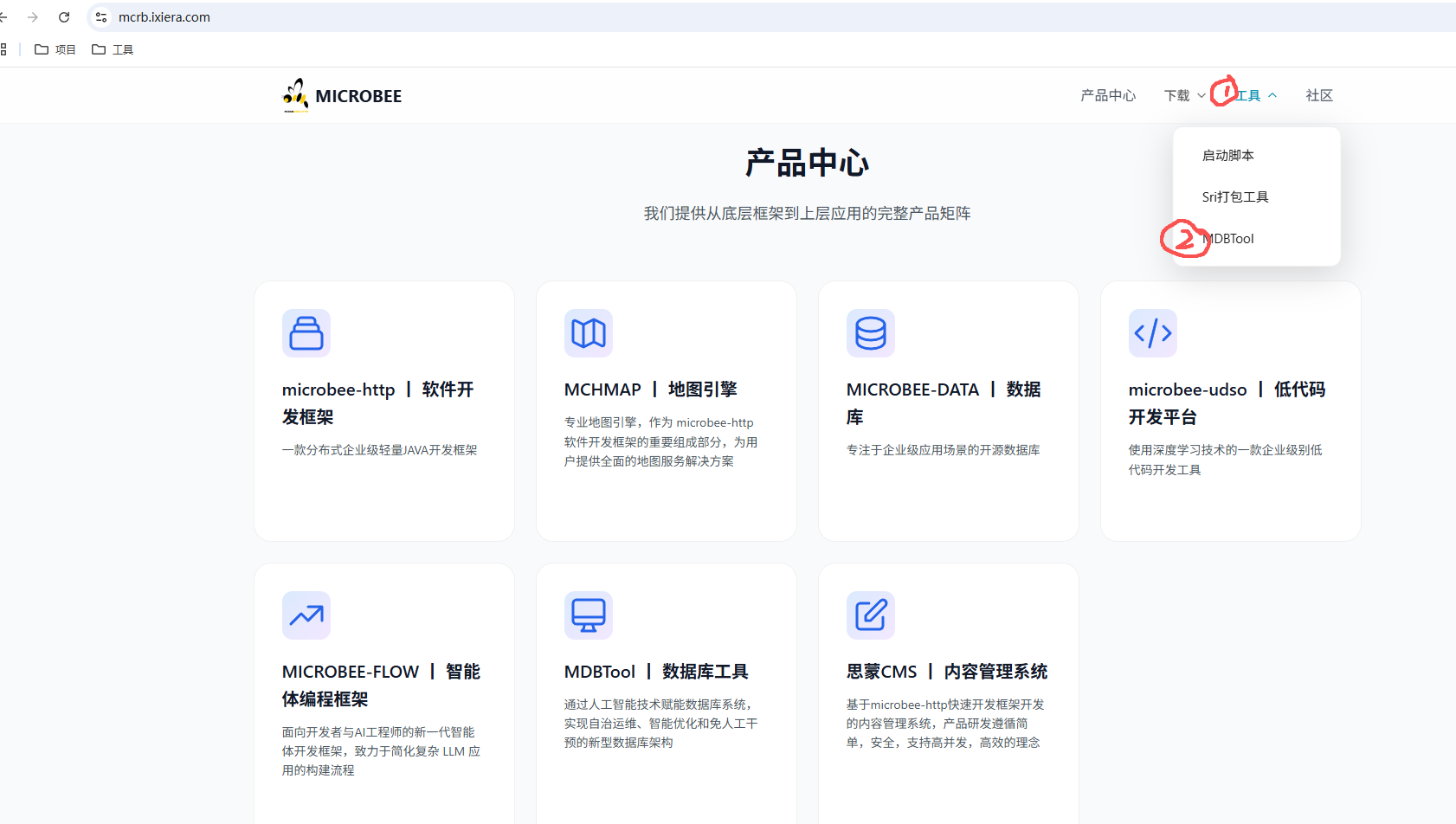Click the MICROBEE-DATA database icon
Viewport: 1456px width, 824px height.
[871, 333]
